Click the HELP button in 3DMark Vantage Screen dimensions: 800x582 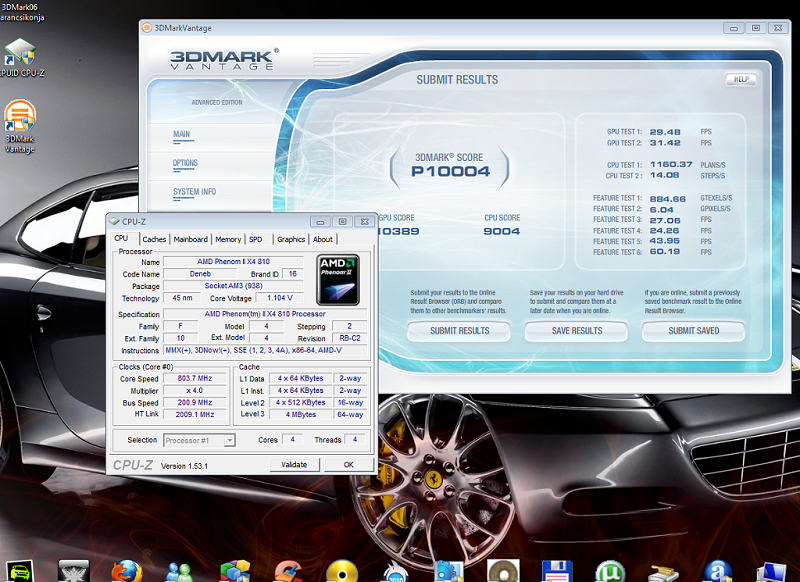click(741, 79)
